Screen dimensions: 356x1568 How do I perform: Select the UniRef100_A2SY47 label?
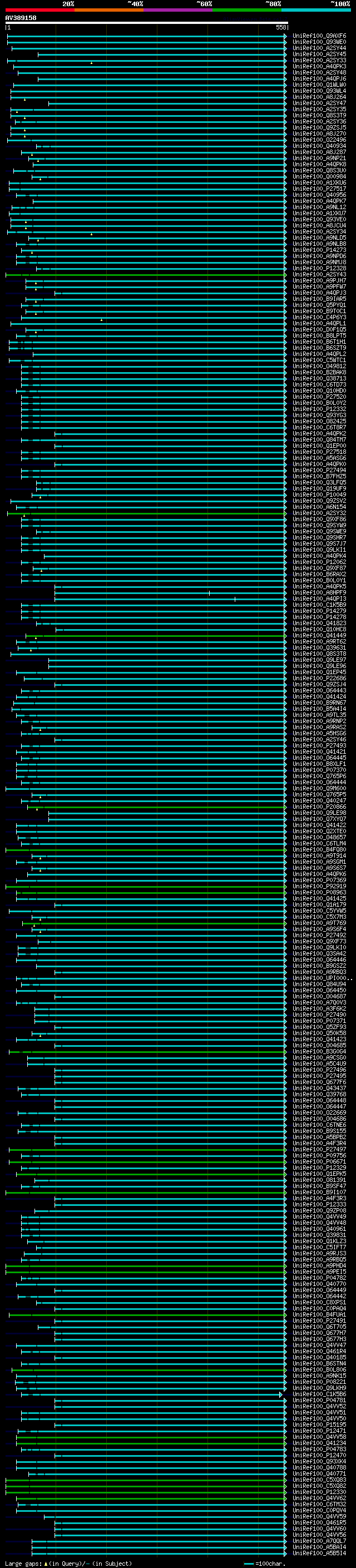[x=319, y=103]
